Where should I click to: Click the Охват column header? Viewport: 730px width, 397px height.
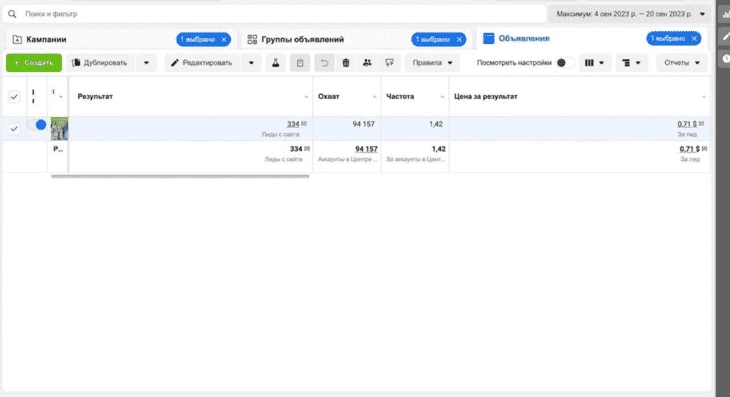[x=328, y=96]
